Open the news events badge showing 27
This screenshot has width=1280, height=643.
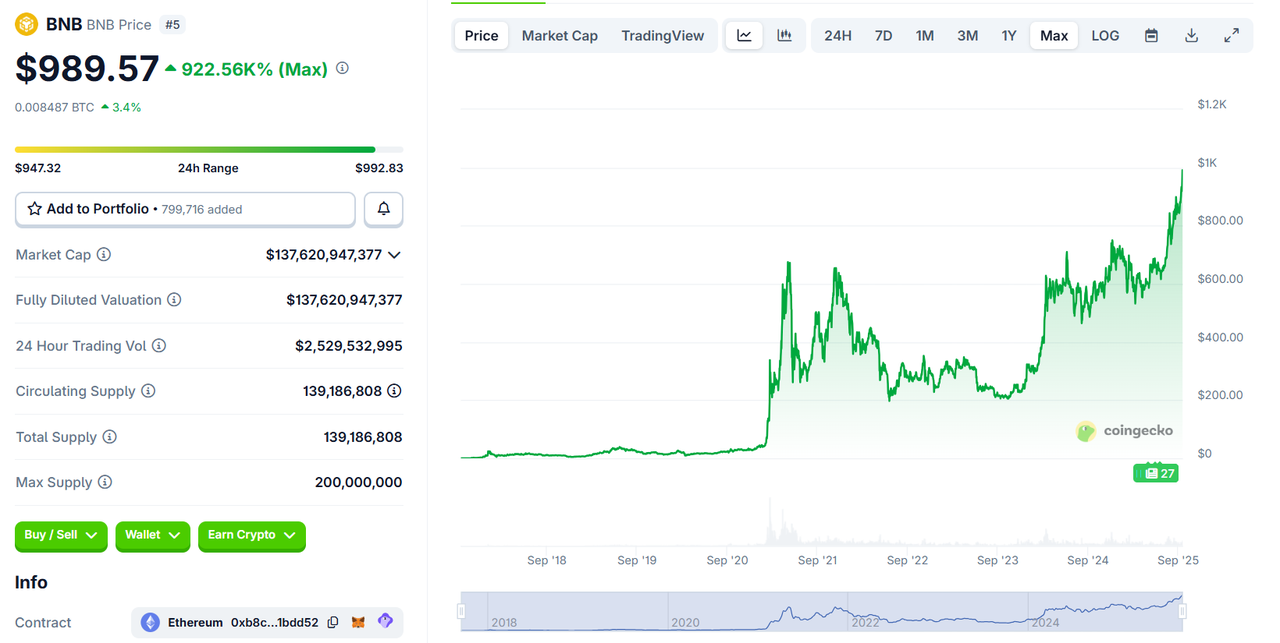[1156, 473]
